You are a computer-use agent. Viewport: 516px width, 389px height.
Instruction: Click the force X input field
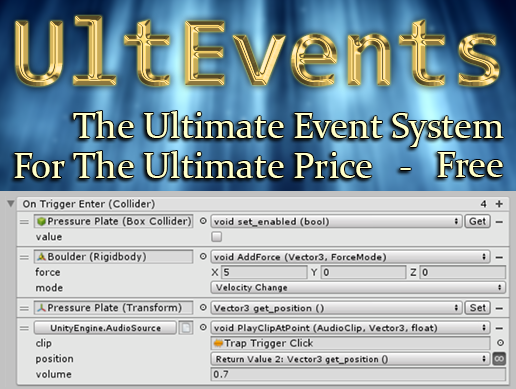(264, 272)
